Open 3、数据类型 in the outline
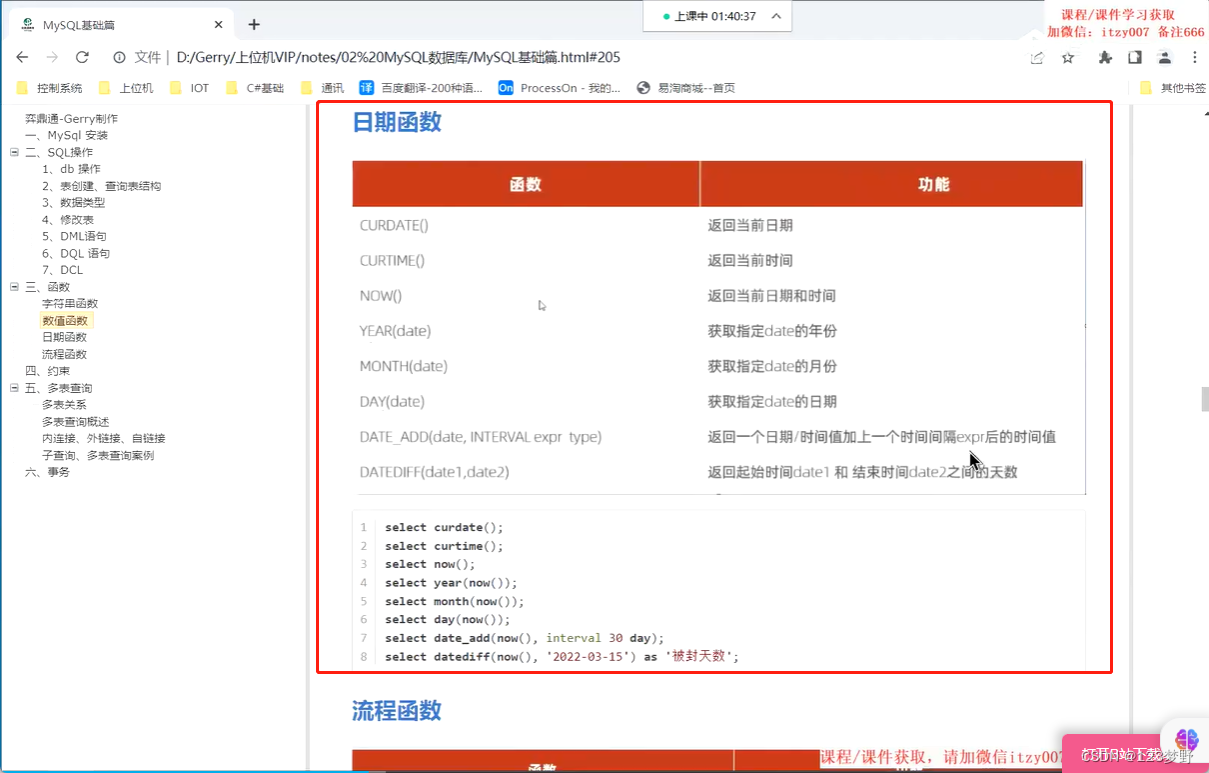Viewport: 1209px width, 773px height. [73, 203]
